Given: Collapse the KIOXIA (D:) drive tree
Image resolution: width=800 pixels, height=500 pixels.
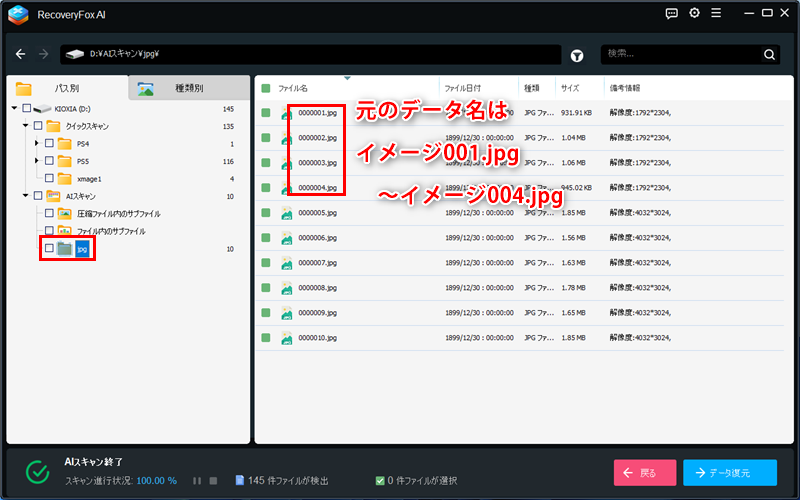Looking at the screenshot, I should tap(14, 108).
